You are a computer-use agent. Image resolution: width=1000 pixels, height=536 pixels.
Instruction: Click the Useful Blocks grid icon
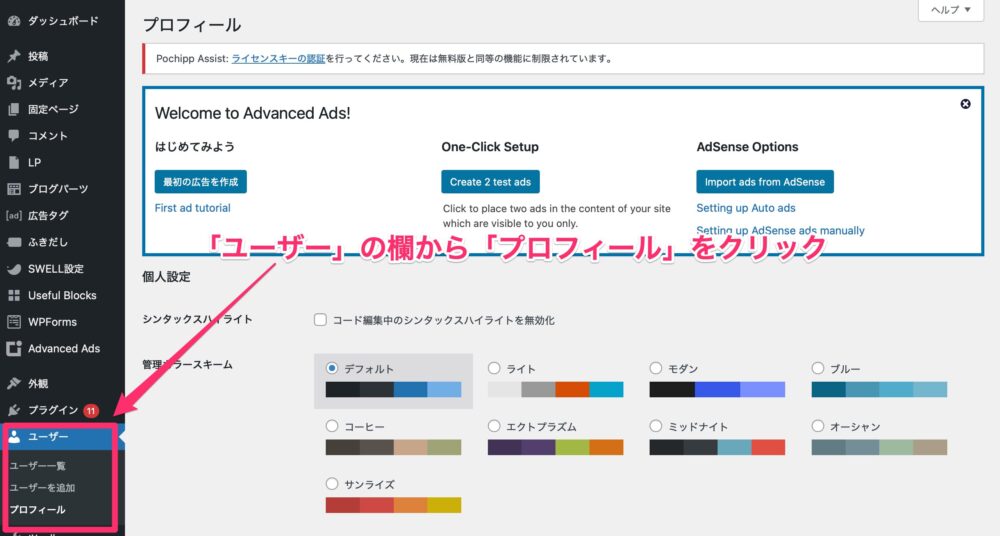pos(13,295)
